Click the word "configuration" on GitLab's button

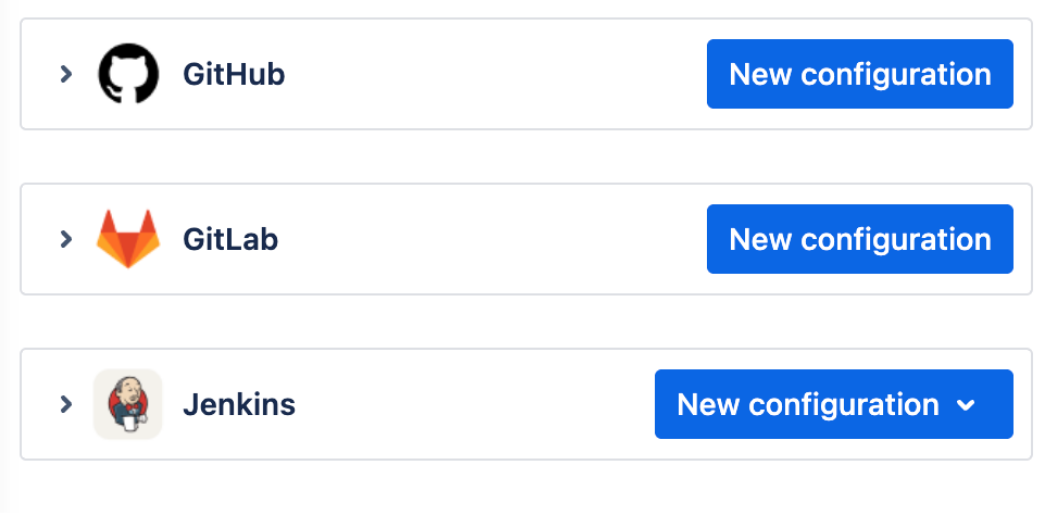pyautogui.click(x=896, y=240)
